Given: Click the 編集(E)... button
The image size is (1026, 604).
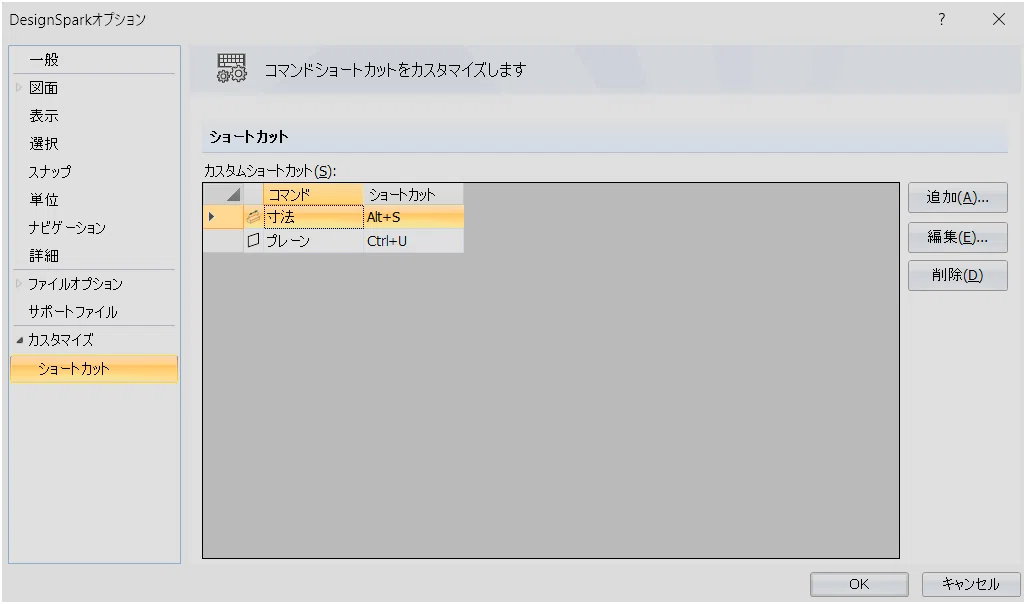Looking at the screenshot, I should 957,237.
